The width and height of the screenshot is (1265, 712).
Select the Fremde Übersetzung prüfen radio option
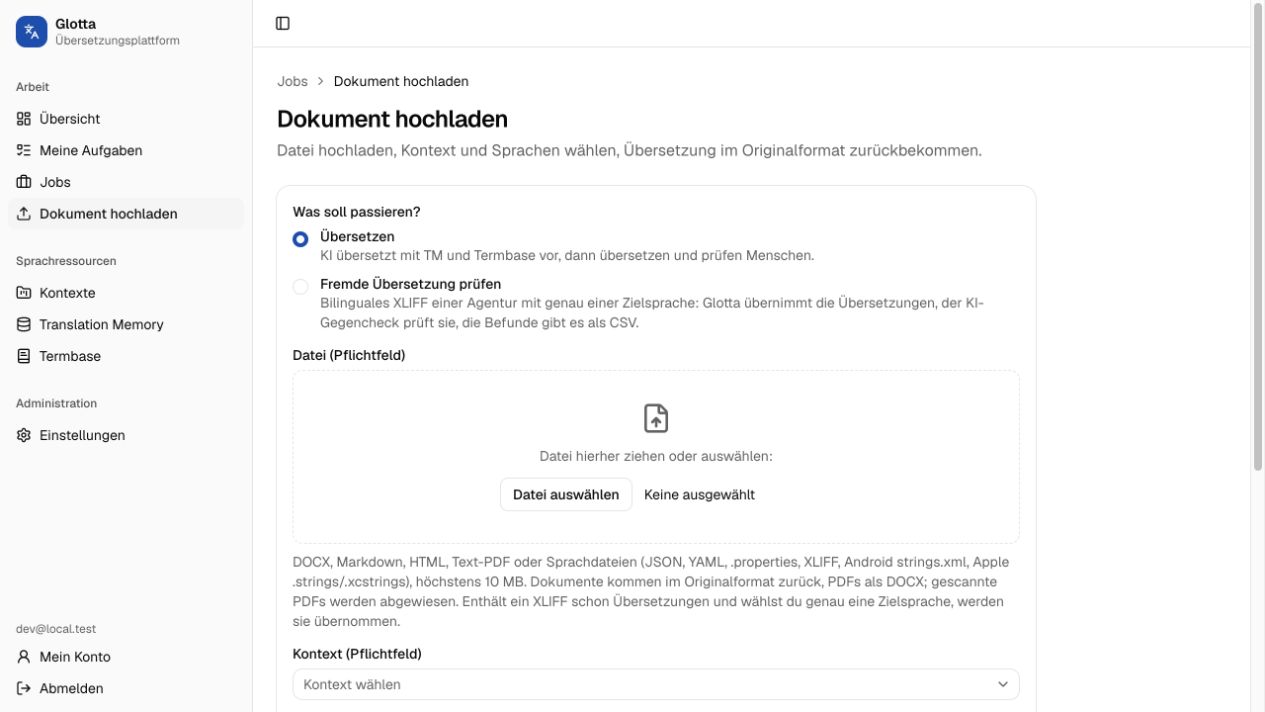(x=300, y=287)
